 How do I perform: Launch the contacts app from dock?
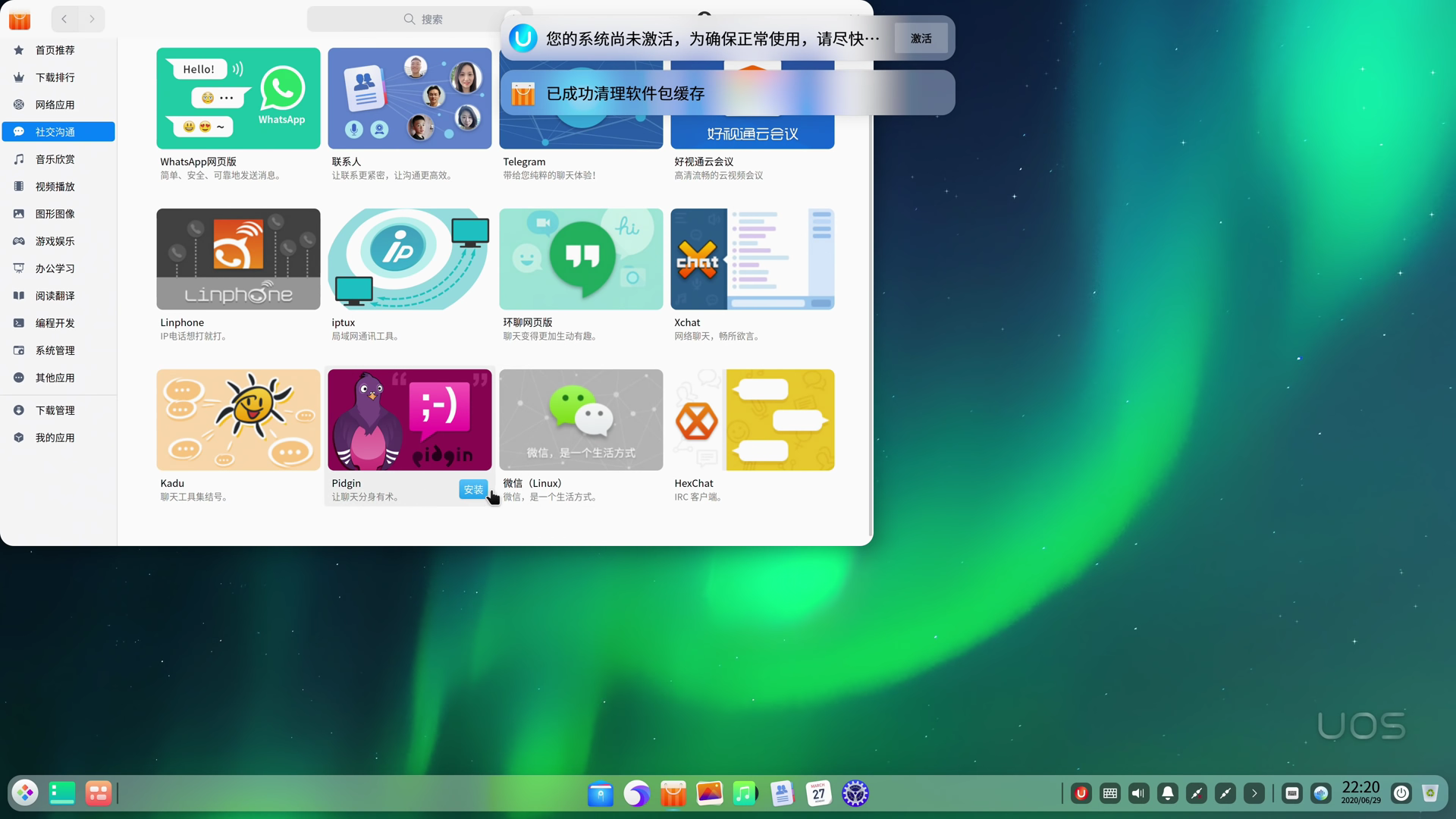coord(782,794)
